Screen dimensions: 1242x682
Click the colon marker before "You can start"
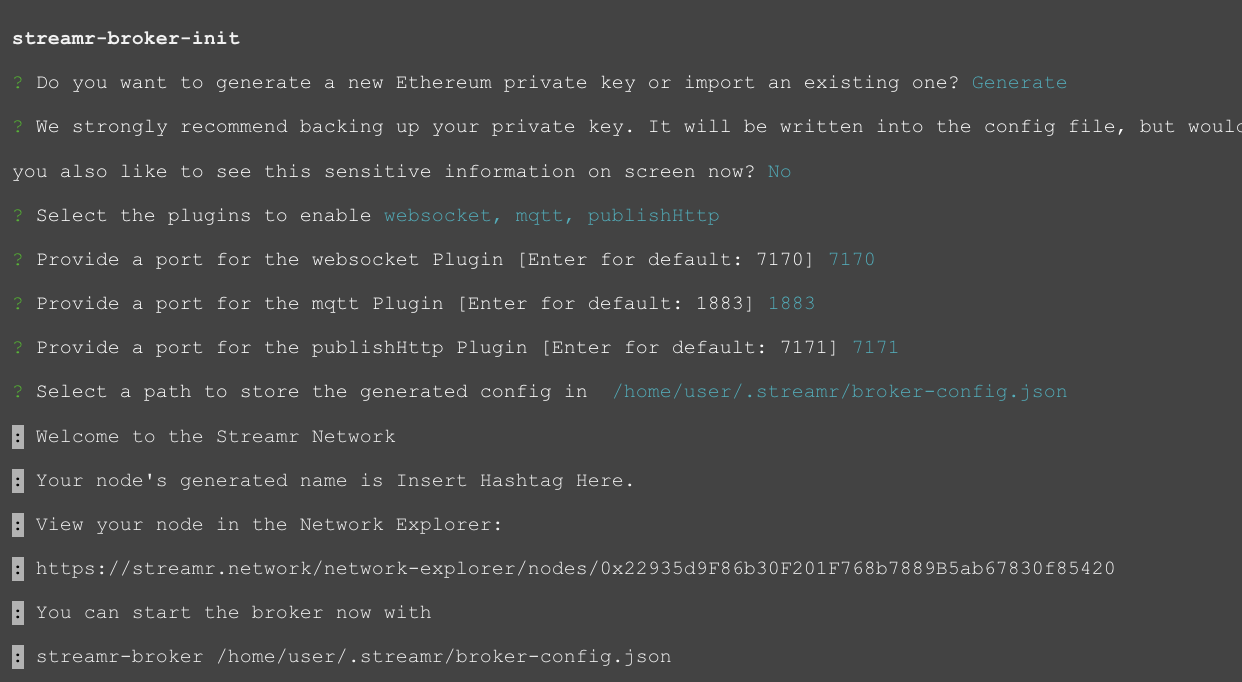click(x=18, y=613)
